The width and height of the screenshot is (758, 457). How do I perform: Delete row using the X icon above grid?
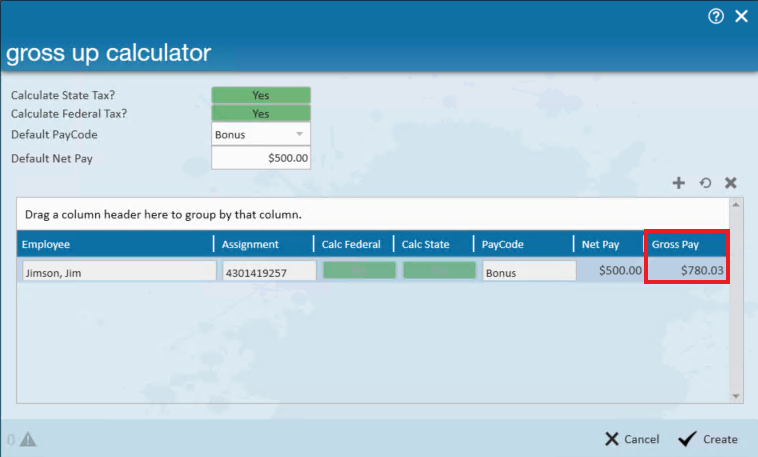pyautogui.click(x=730, y=183)
